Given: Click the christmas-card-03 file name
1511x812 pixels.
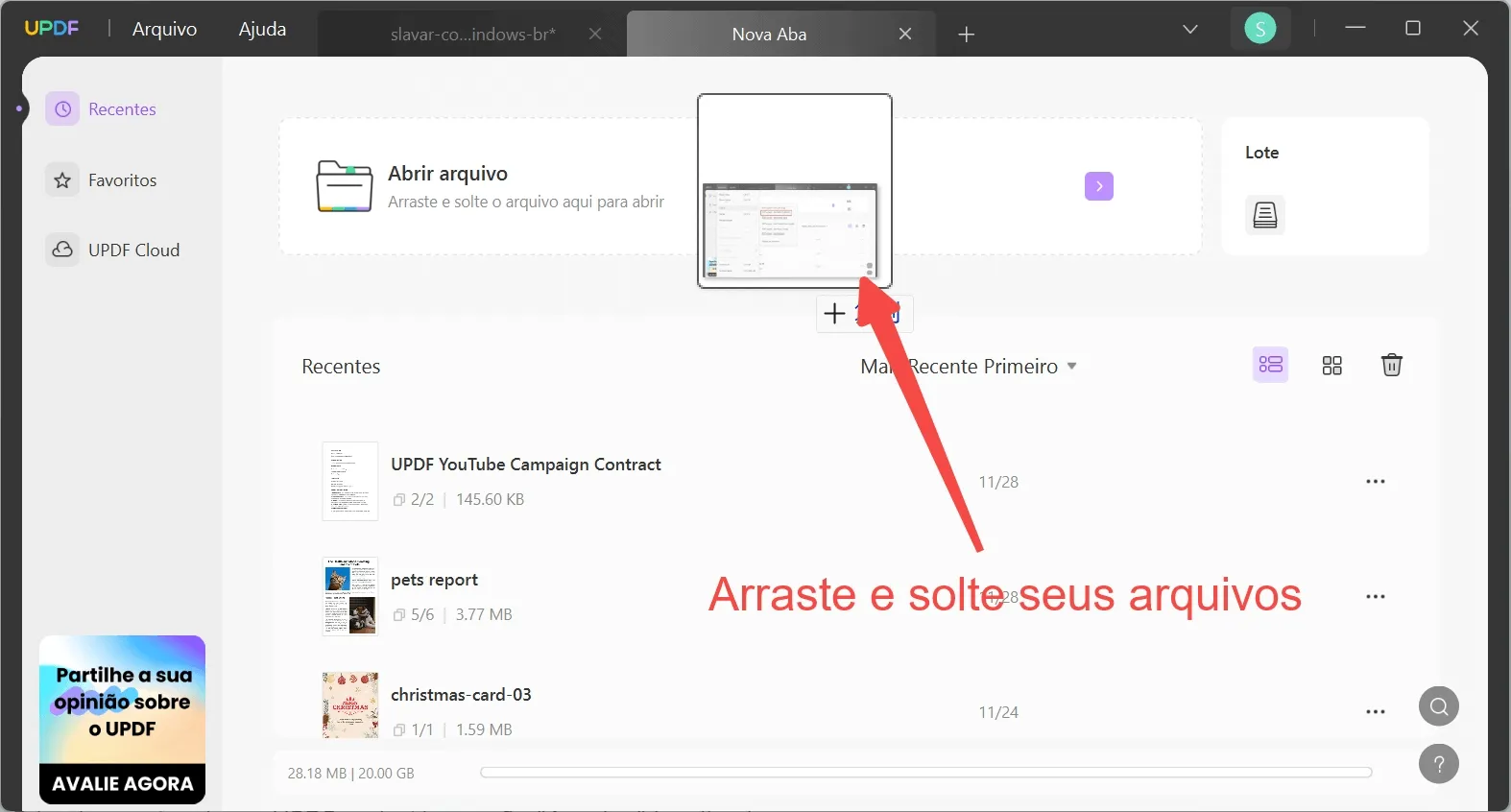Looking at the screenshot, I should (x=461, y=695).
